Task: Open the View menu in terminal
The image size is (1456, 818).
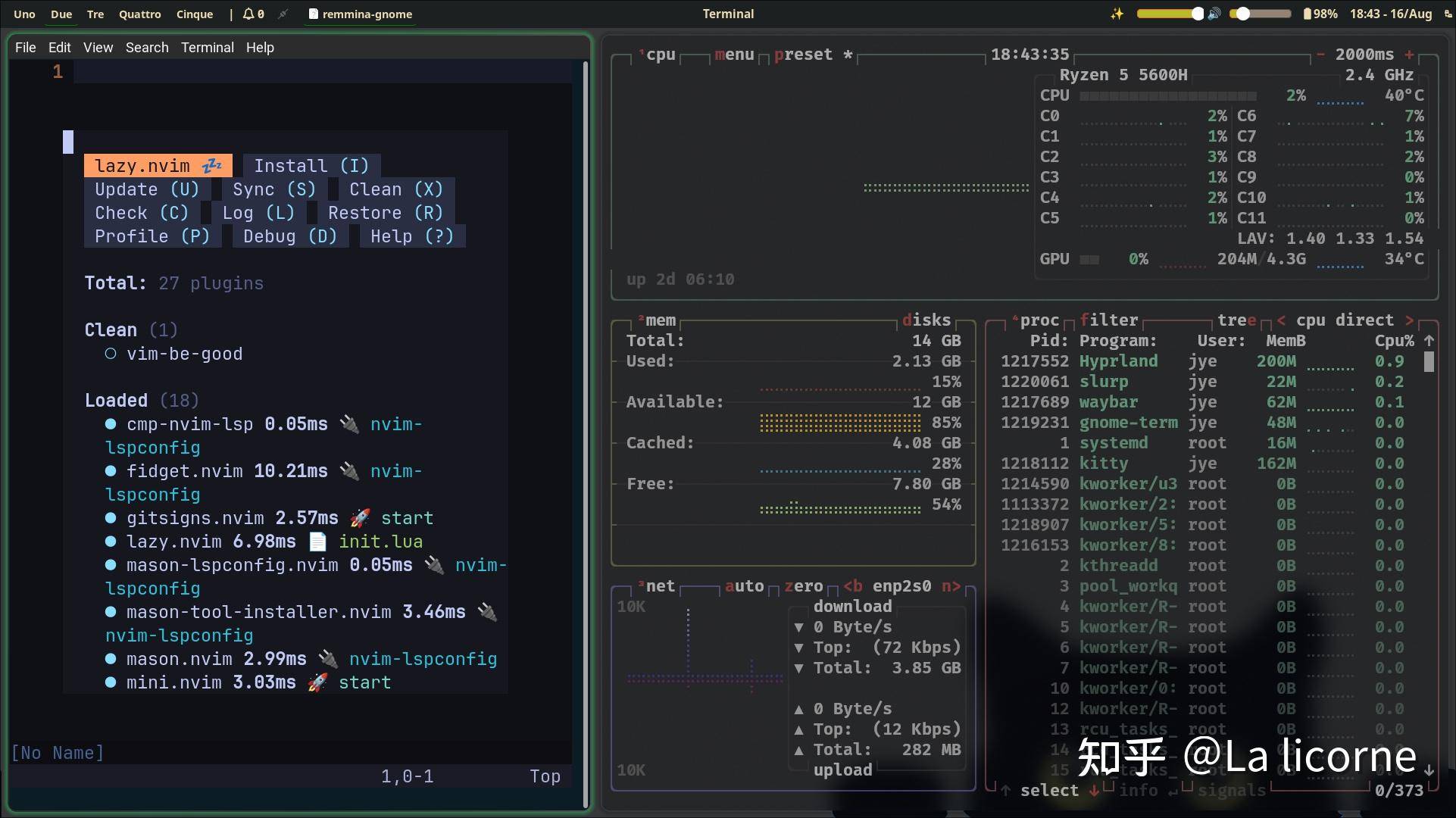Action: [98, 47]
